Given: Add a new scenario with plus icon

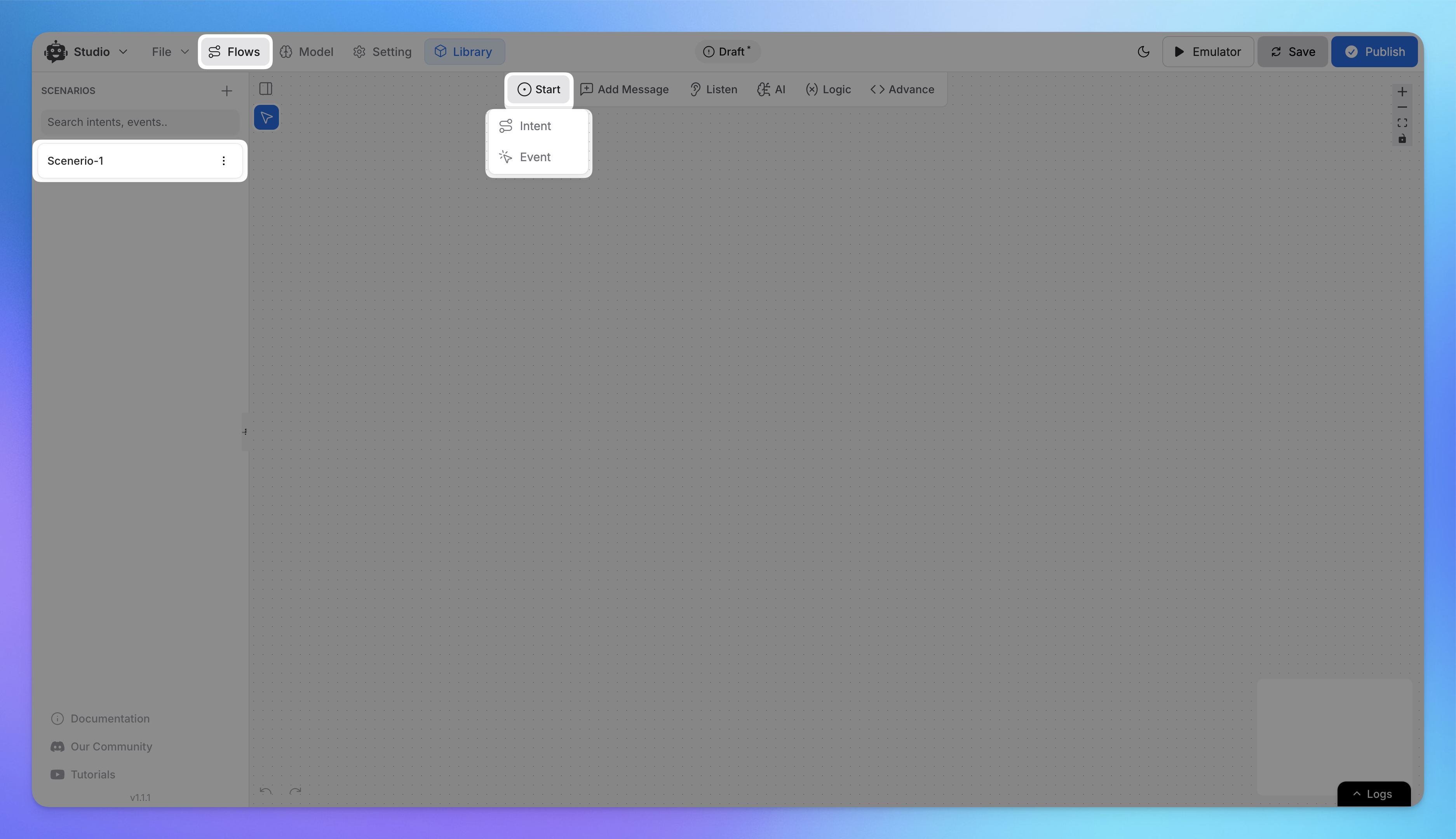Looking at the screenshot, I should [x=226, y=91].
